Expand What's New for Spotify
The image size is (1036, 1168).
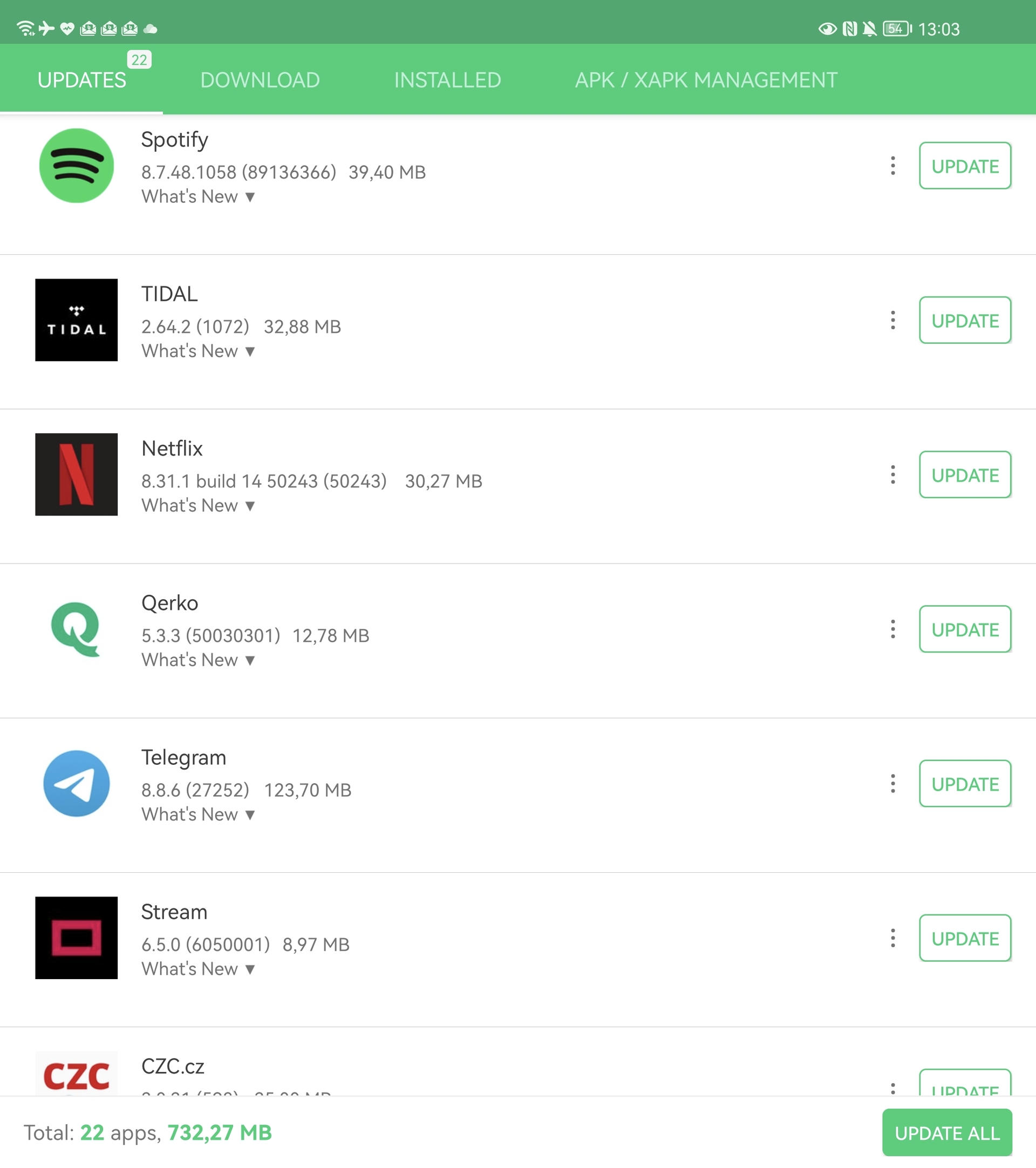[197, 196]
